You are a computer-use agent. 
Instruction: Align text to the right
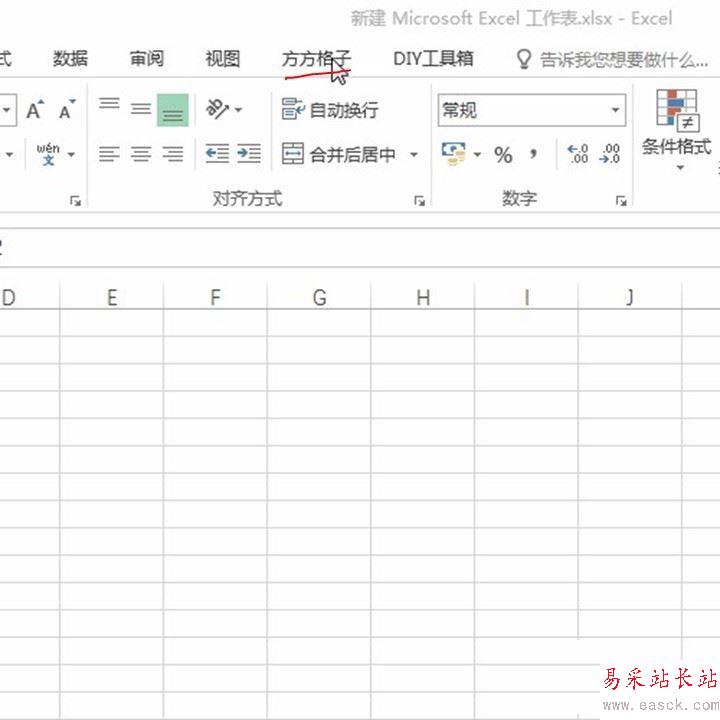tap(173, 154)
